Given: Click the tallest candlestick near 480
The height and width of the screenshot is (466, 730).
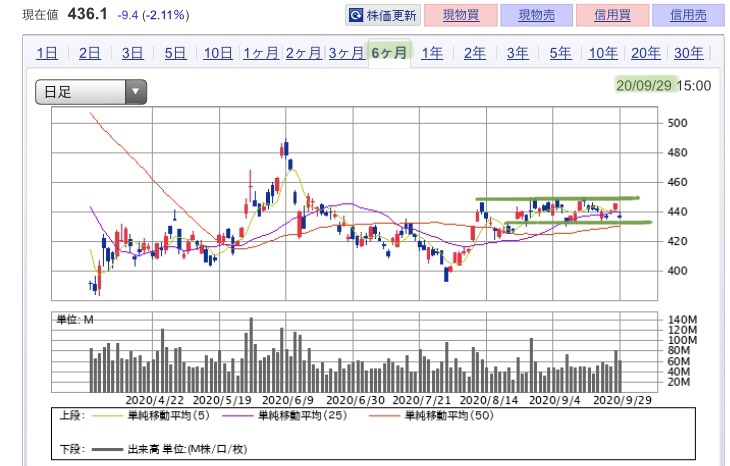Looking at the screenshot, I should coord(286,148).
